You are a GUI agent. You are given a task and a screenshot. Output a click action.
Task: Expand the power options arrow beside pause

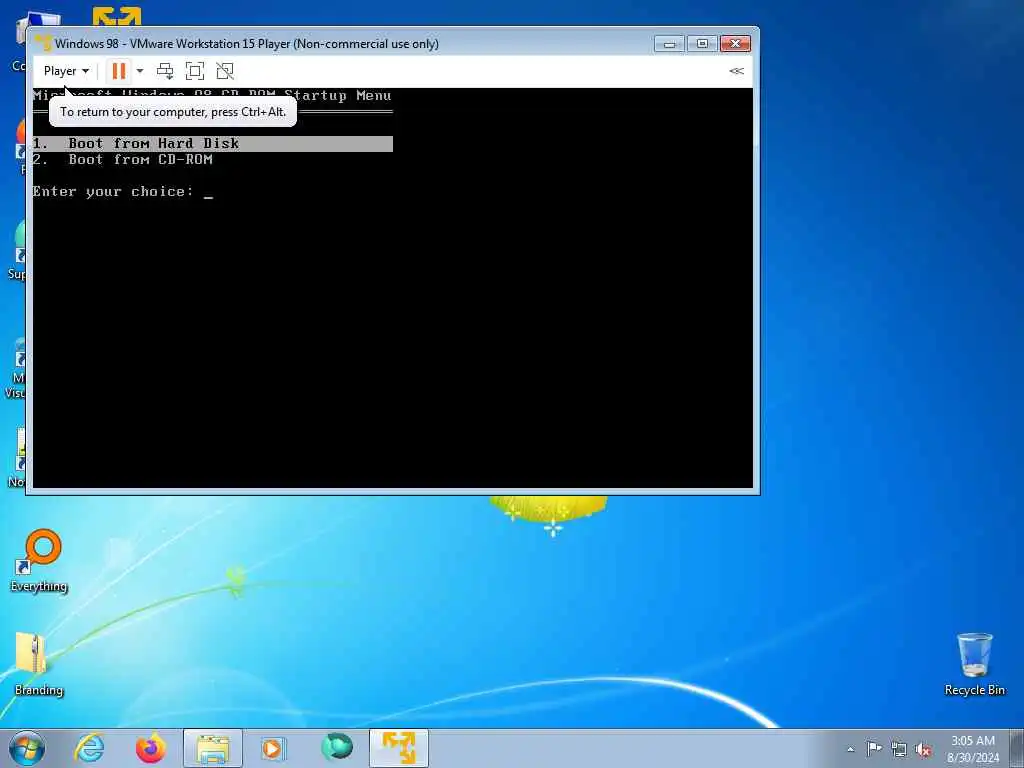click(140, 71)
